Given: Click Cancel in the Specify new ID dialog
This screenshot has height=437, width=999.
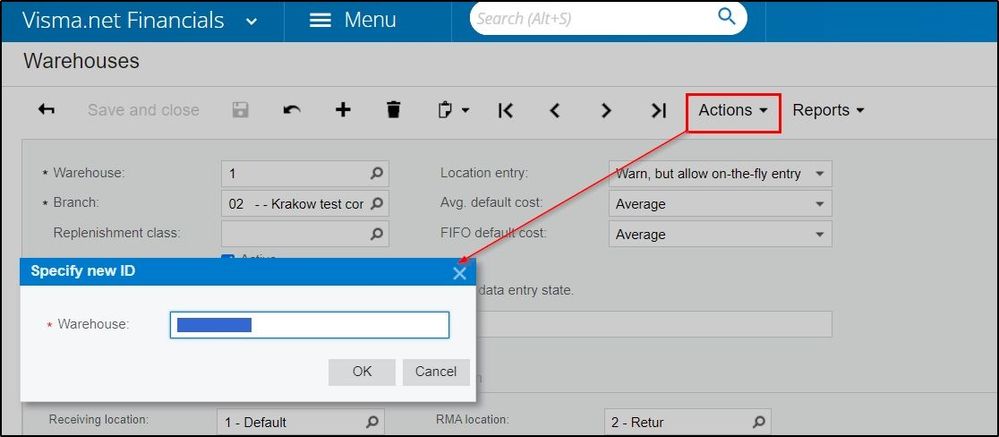Looking at the screenshot, I should [436, 371].
